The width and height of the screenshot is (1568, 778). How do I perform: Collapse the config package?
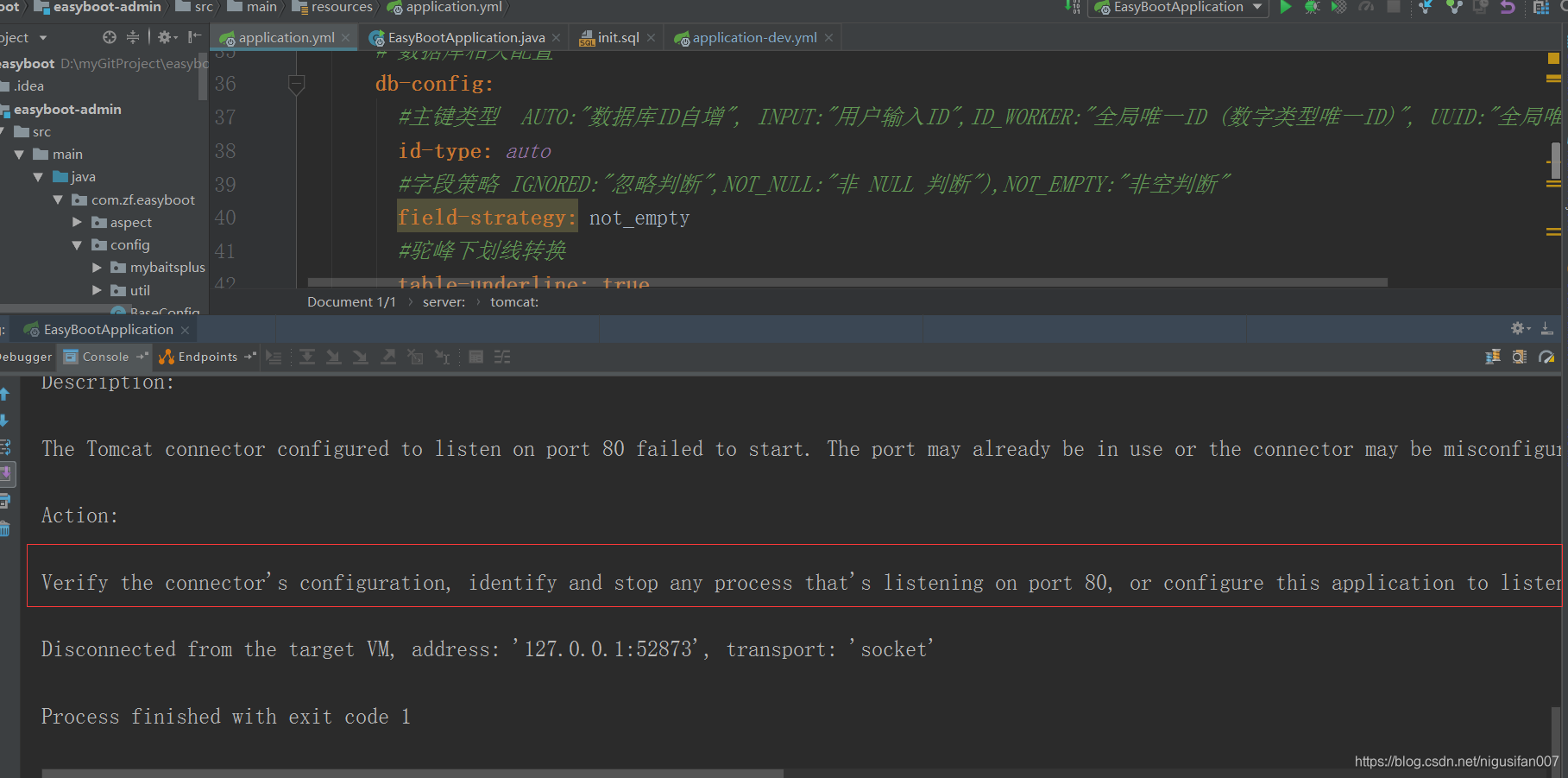pyautogui.click(x=77, y=245)
